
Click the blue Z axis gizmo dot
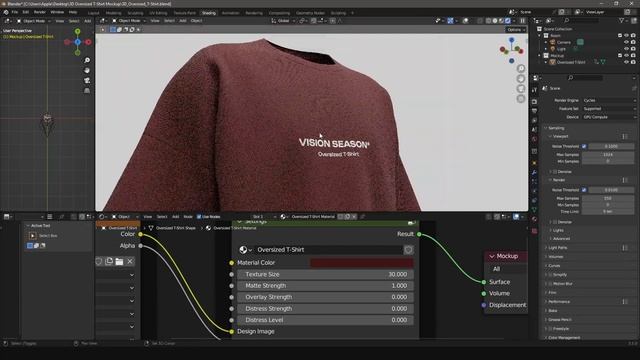tap(511, 40)
